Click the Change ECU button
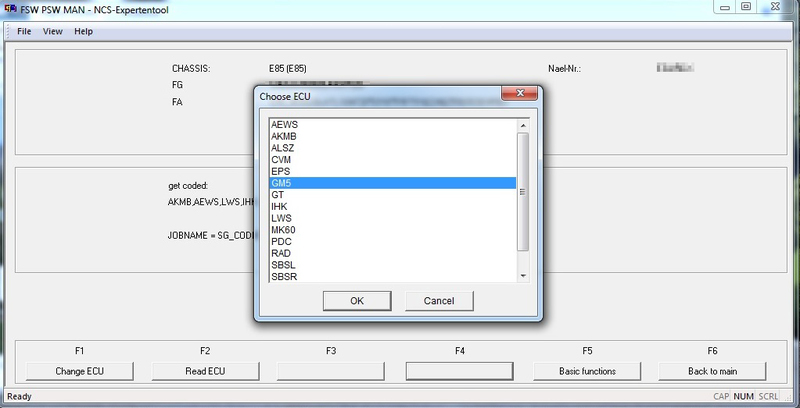800x408 pixels. [79, 371]
